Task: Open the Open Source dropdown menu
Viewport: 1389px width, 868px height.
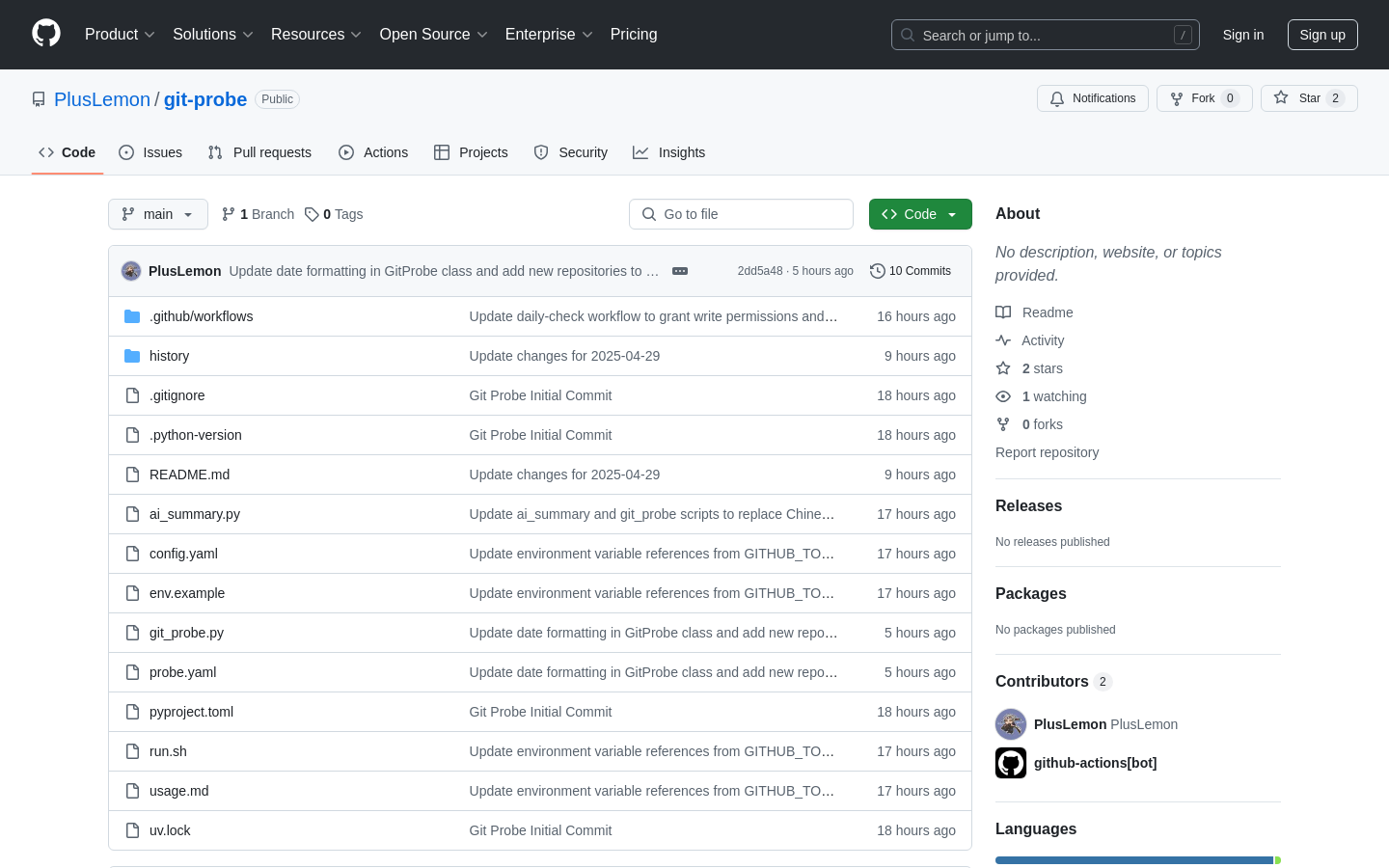Action: click(434, 35)
